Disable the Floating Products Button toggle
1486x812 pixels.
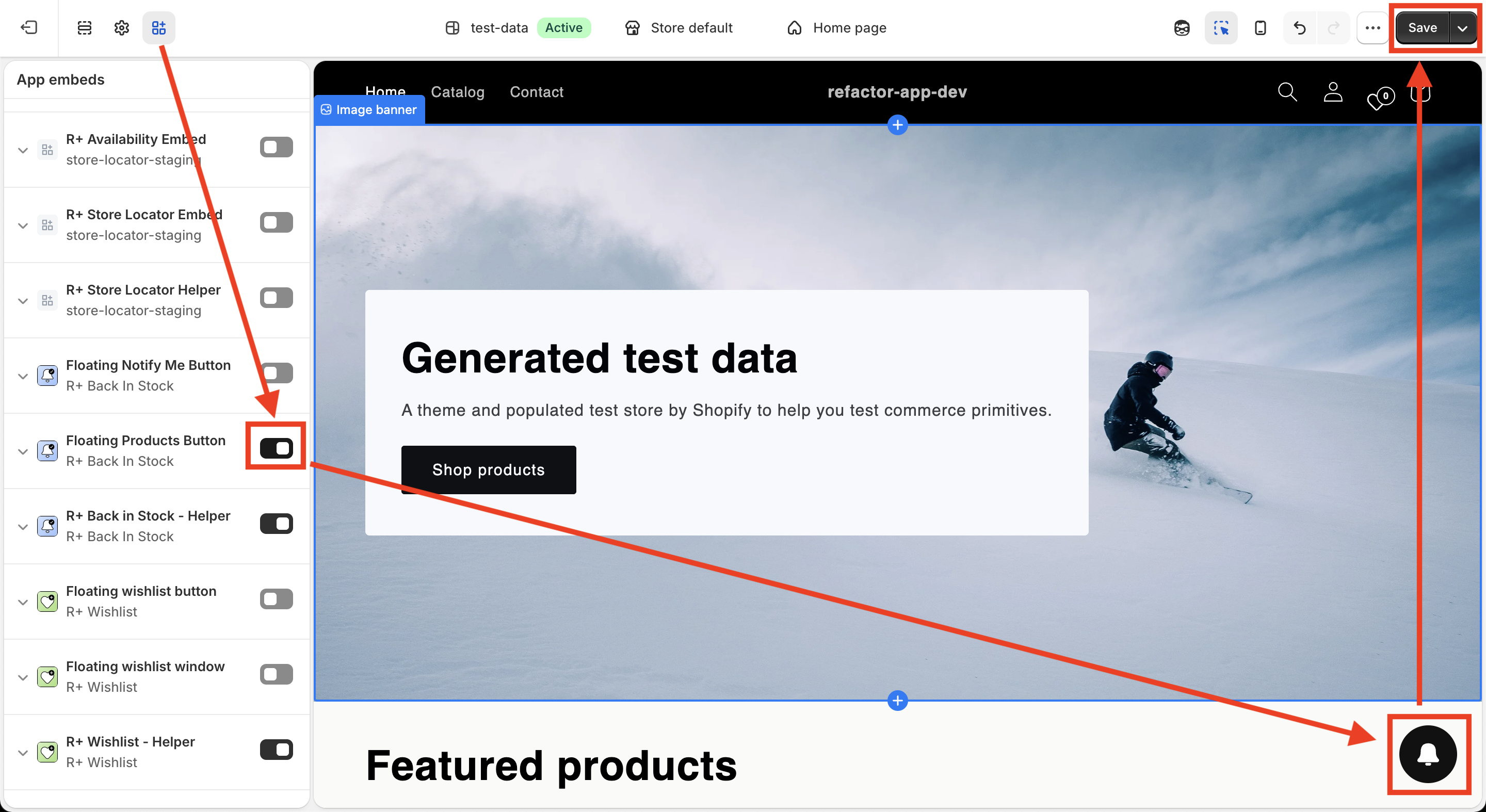tap(277, 448)
